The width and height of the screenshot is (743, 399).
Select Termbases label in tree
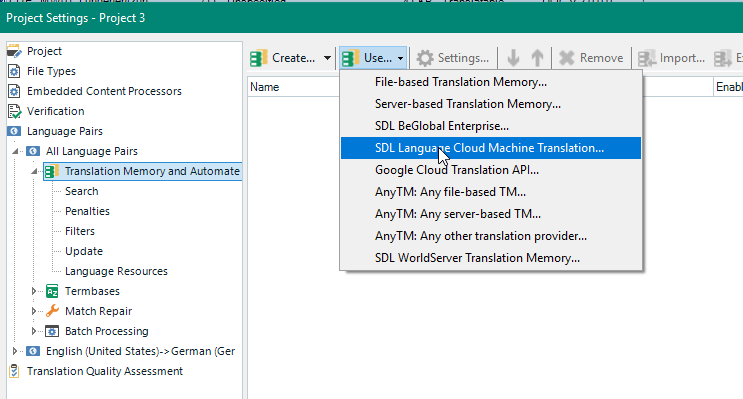click(92, 291)
